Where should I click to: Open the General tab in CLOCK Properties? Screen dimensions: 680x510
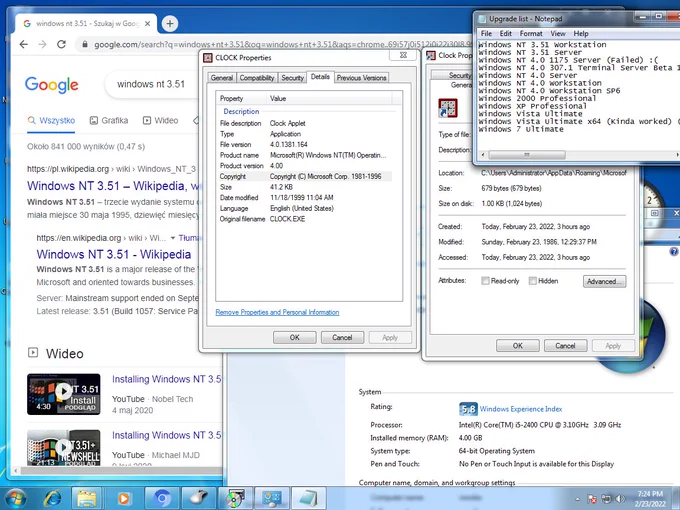coord(222,78)
